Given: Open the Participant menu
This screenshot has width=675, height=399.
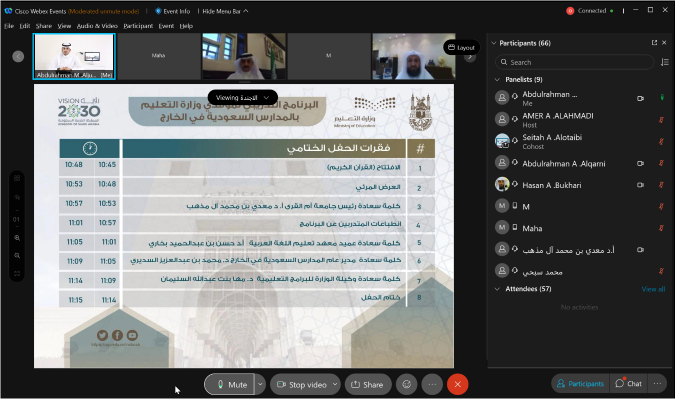Looking at the screenshot, I should (138, 26).
